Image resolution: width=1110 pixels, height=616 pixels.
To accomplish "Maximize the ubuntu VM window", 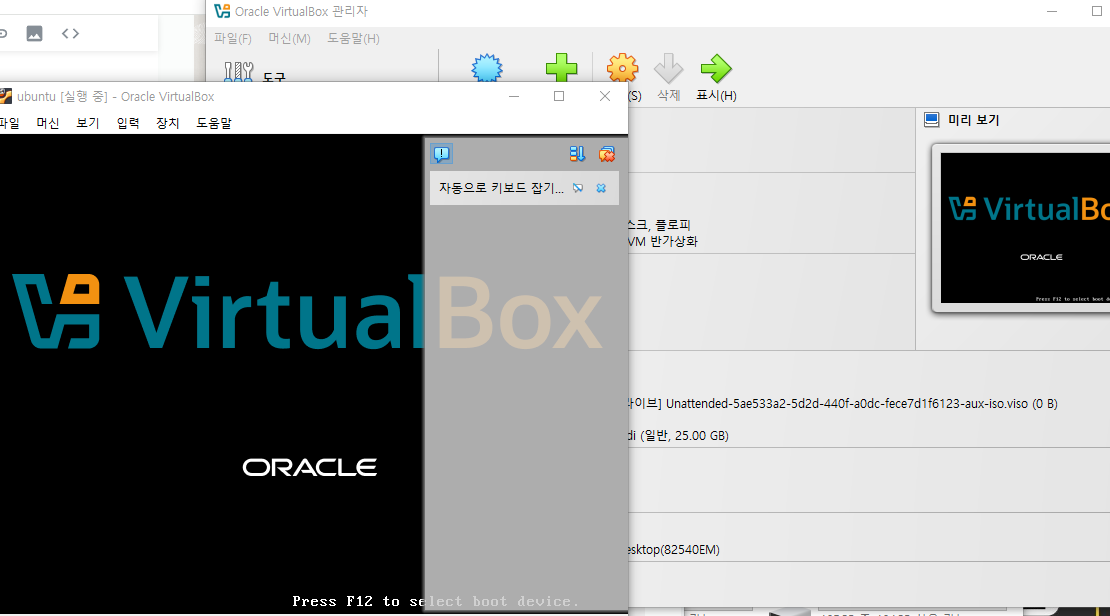I will (x=559, y=96).
